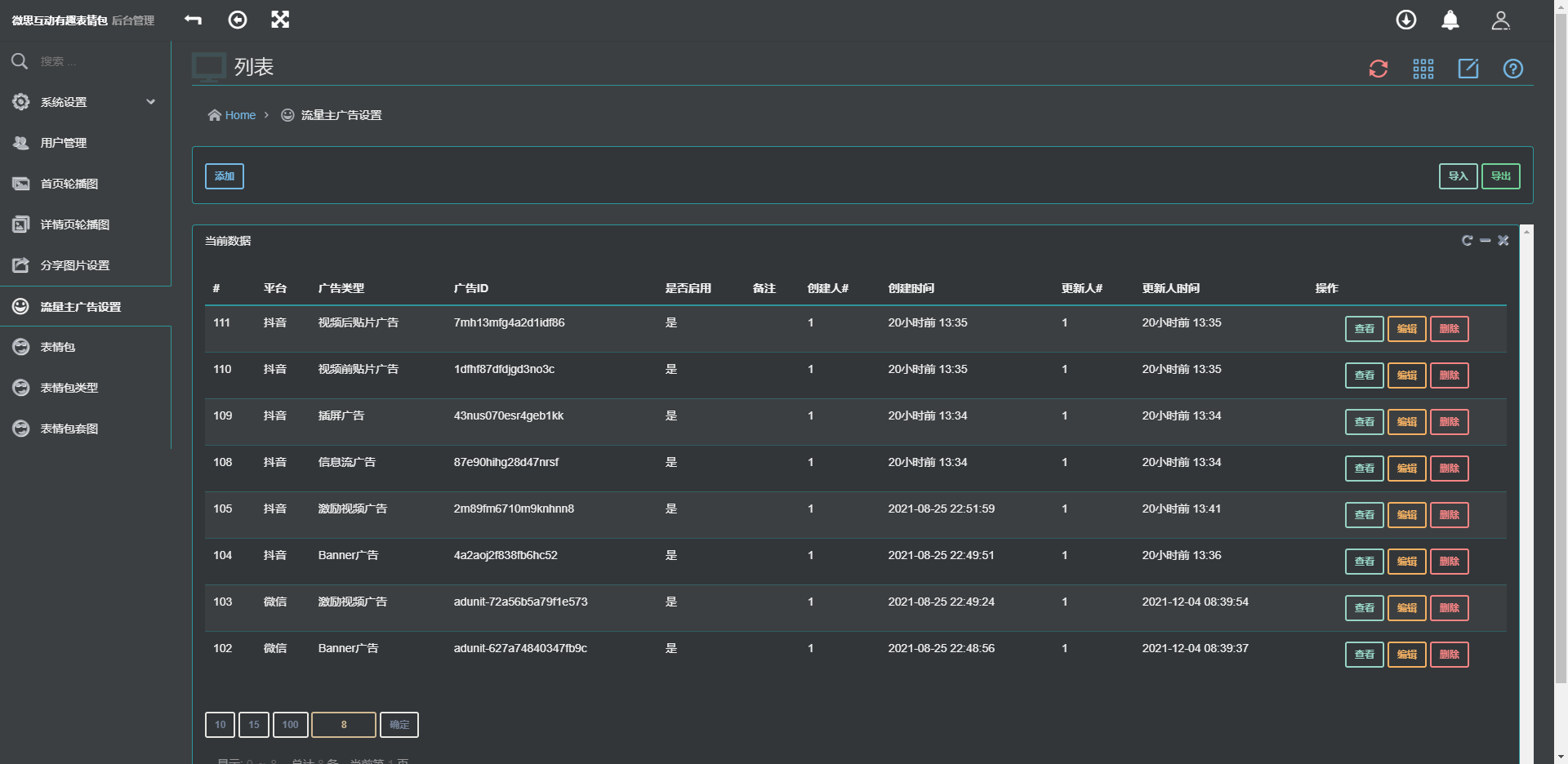1568x764 pixels.
Task: Click the search magnifier icon in sidebar
Action: tap(20, 61)
